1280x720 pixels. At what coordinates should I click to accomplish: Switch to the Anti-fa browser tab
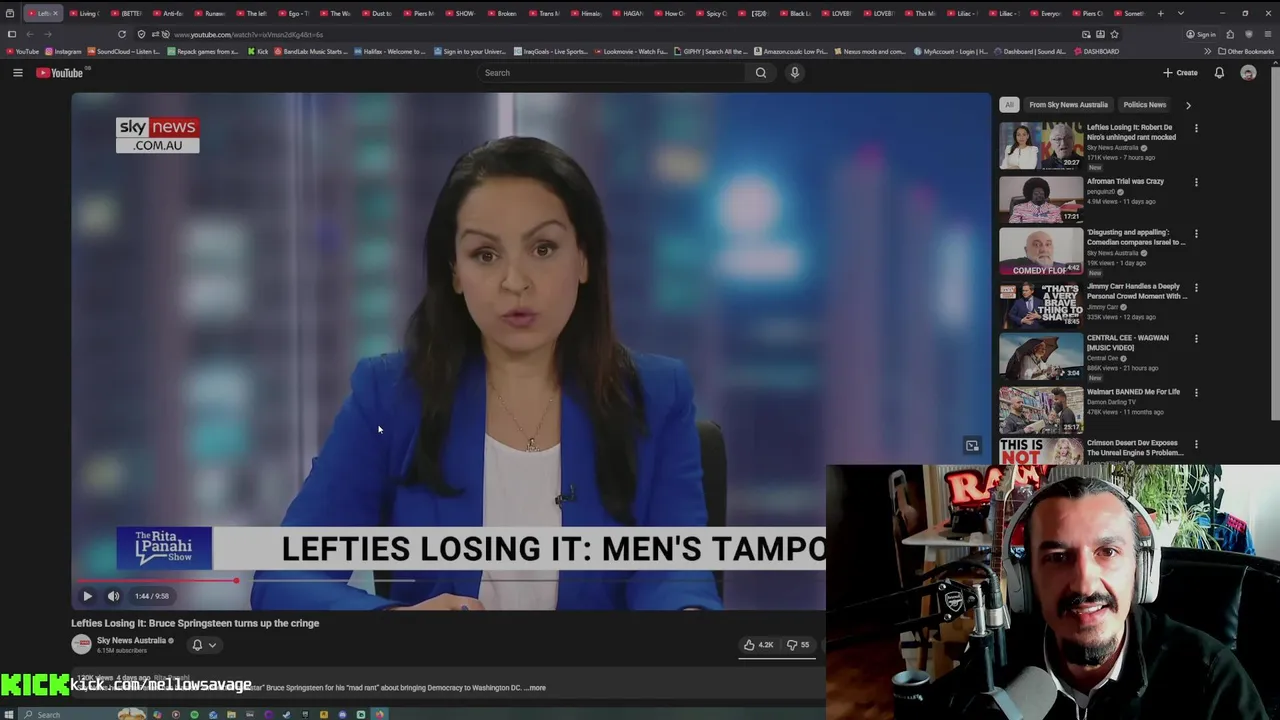[x=169, y=13]
